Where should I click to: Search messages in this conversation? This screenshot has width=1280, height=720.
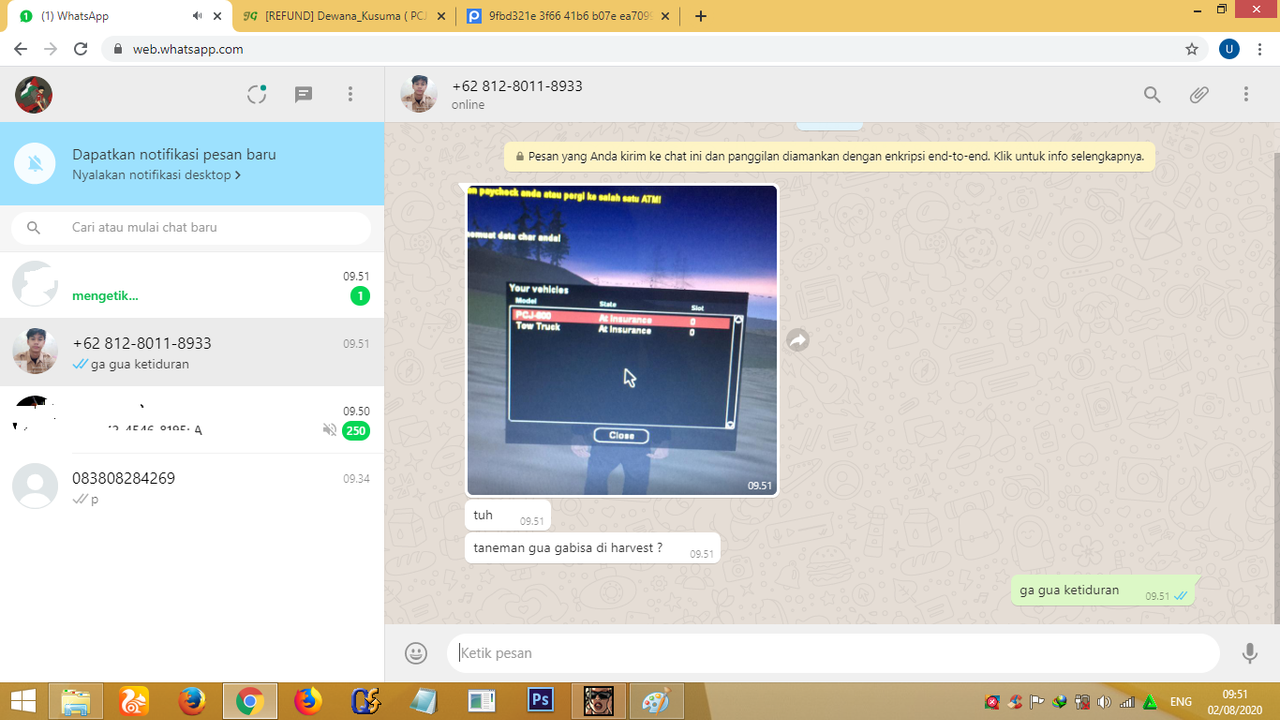[x=1152, y=94]
